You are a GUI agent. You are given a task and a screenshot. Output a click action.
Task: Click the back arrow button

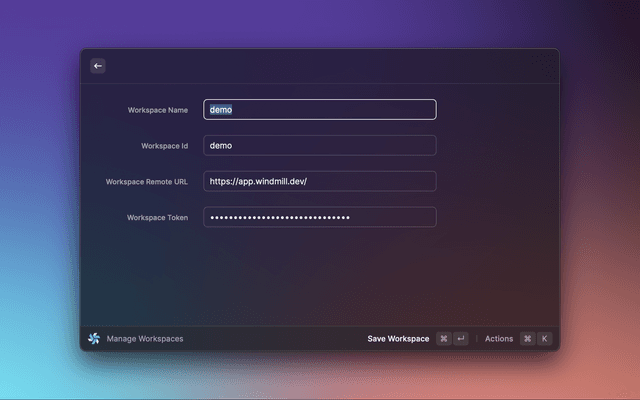pos(98,66)
